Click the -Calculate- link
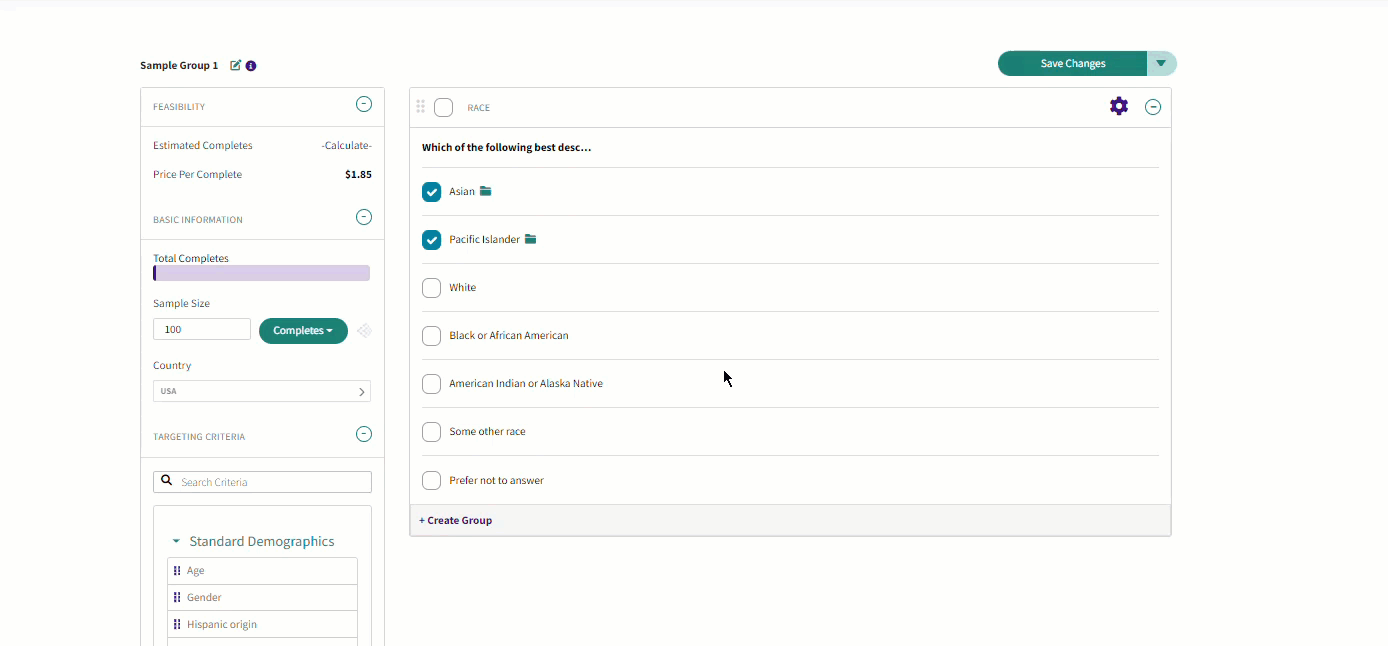The image size is (1388, 646). 346,145
